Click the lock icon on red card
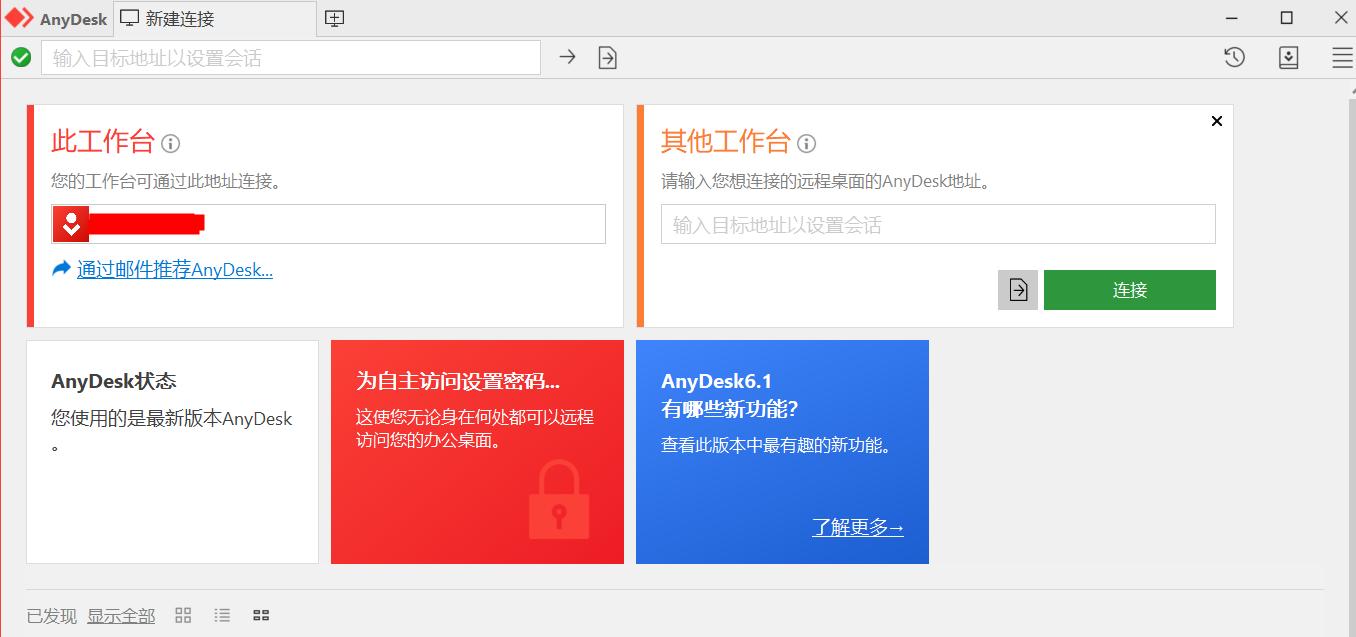Viewport: 1356px width, 637px height. tap(559, 499)
